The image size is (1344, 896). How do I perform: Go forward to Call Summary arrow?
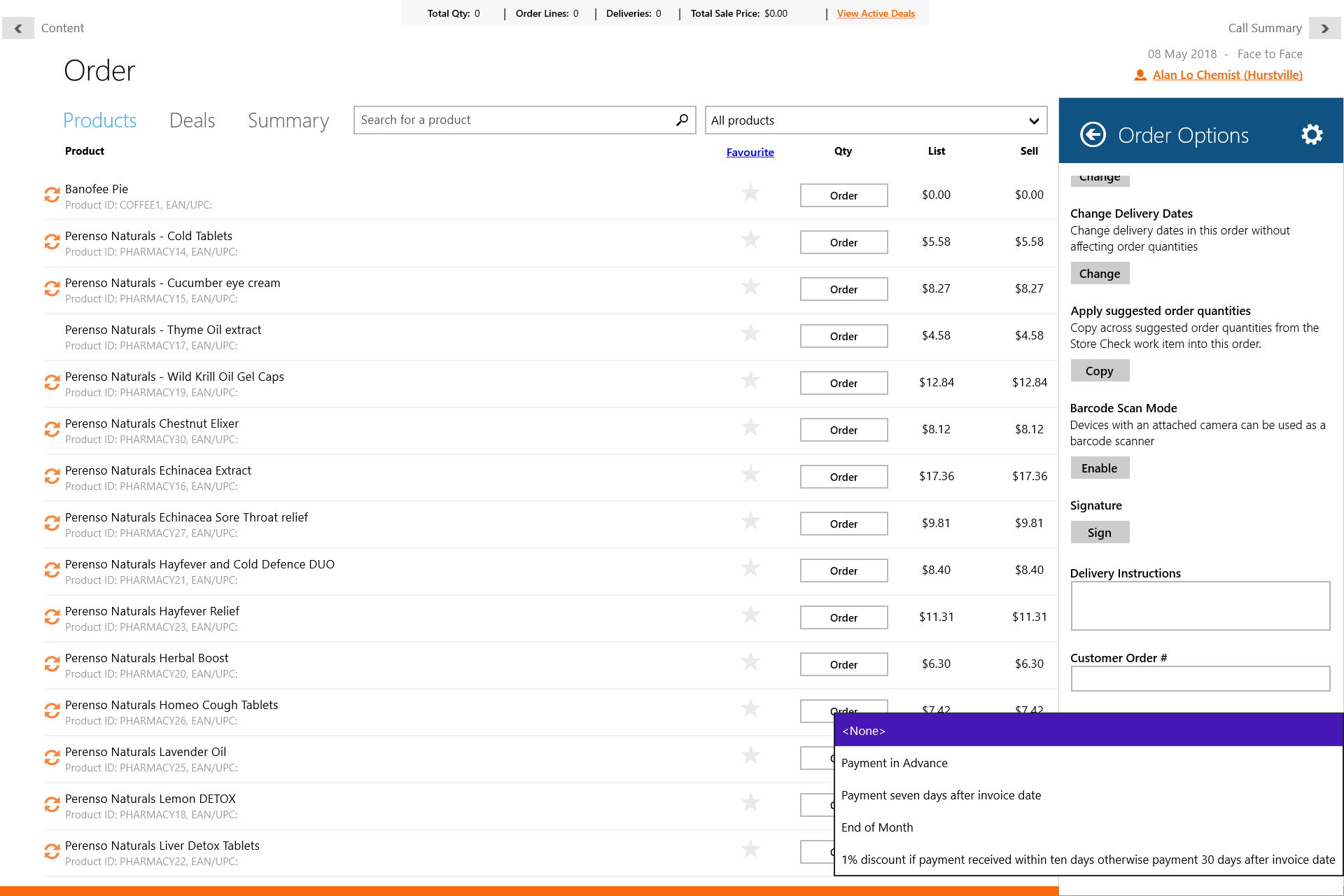coord(1324,28)
